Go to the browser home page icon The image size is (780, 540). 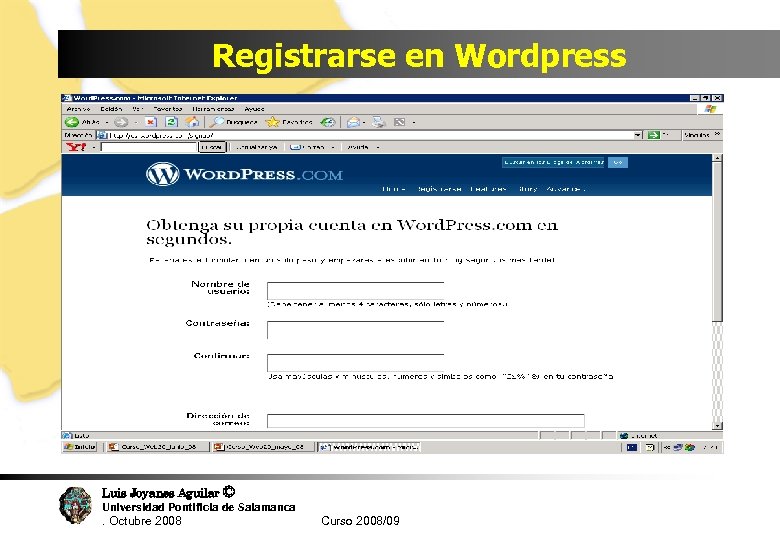pos(192,122)
